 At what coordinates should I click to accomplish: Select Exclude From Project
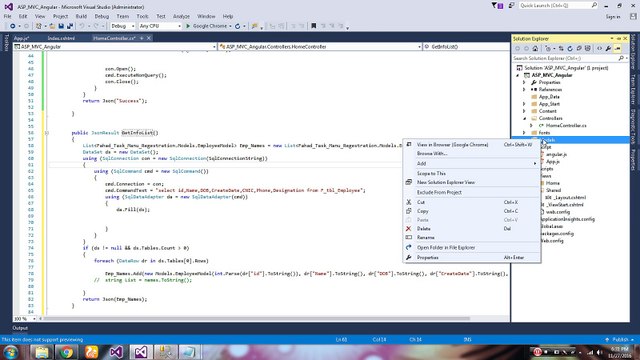(471, 192)
